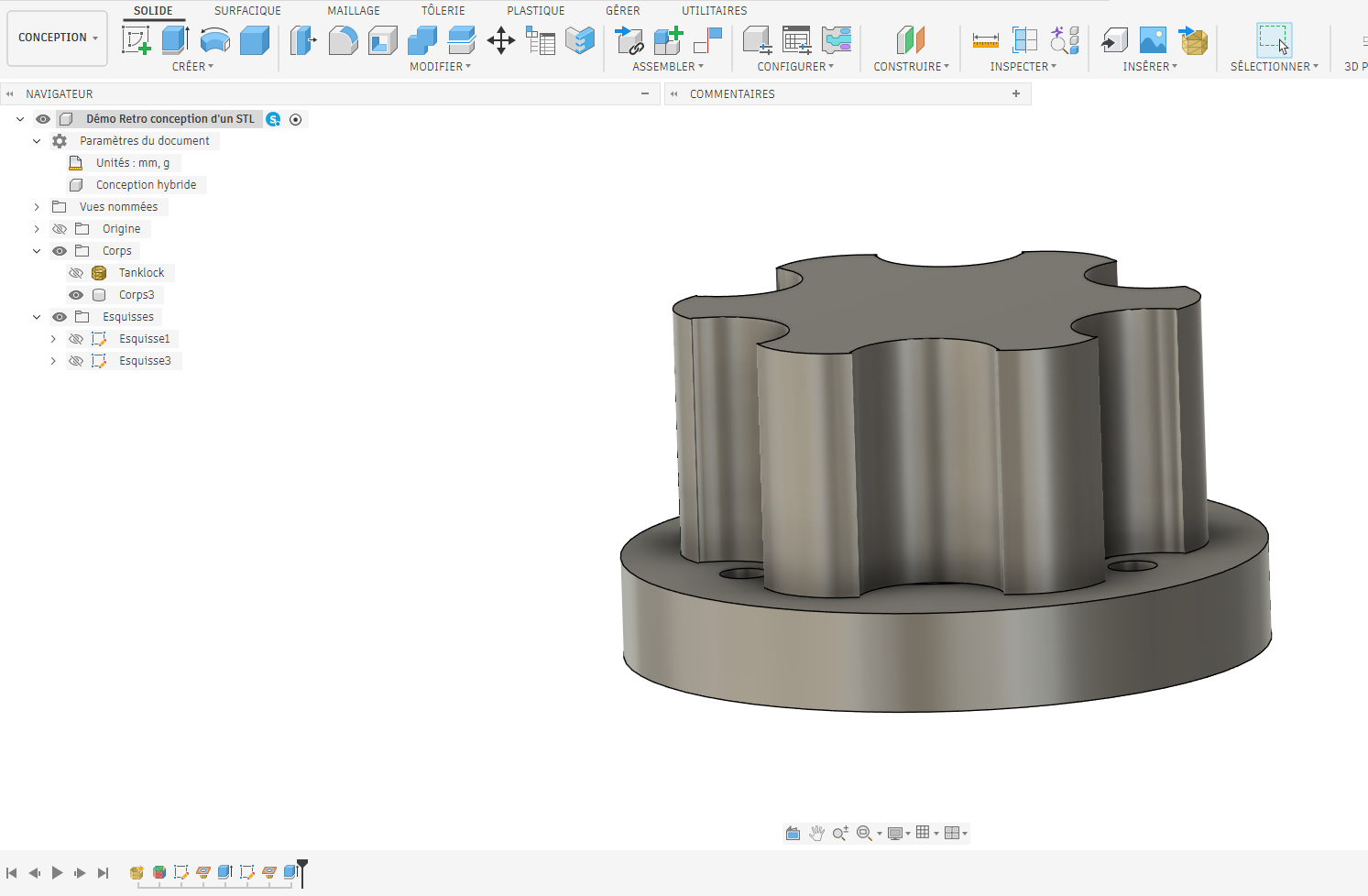Viewport: 1368px width, 896px height.
Task: Select the Shell tool
Action: [382, 40]
